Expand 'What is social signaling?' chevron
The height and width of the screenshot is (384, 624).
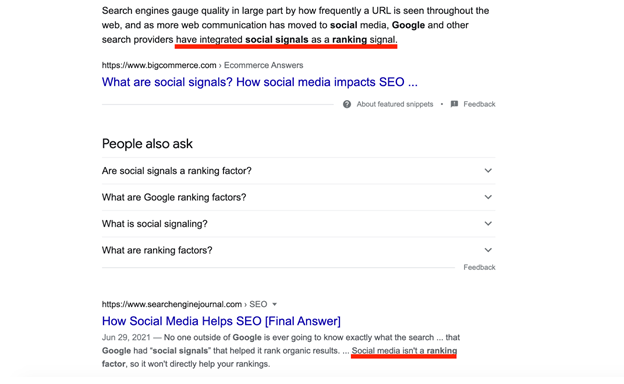coord(488,224)
